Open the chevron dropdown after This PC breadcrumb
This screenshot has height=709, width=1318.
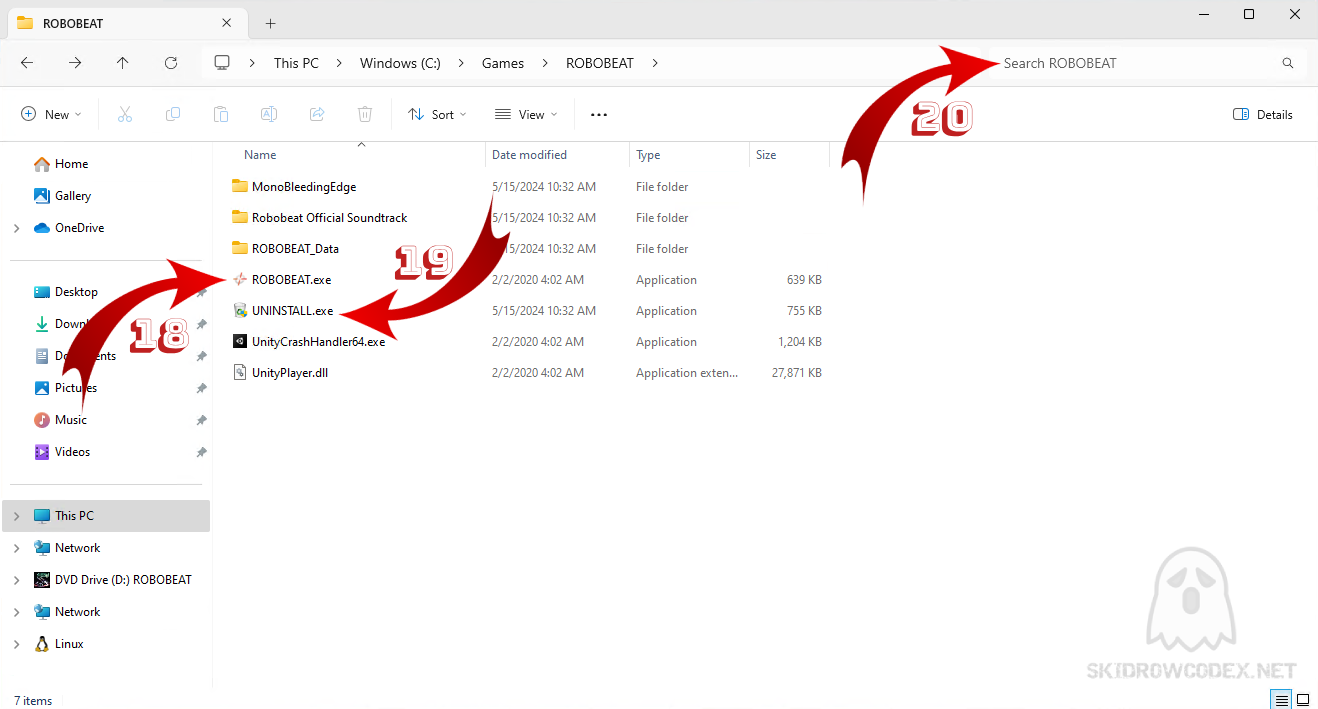click(339, 63)
